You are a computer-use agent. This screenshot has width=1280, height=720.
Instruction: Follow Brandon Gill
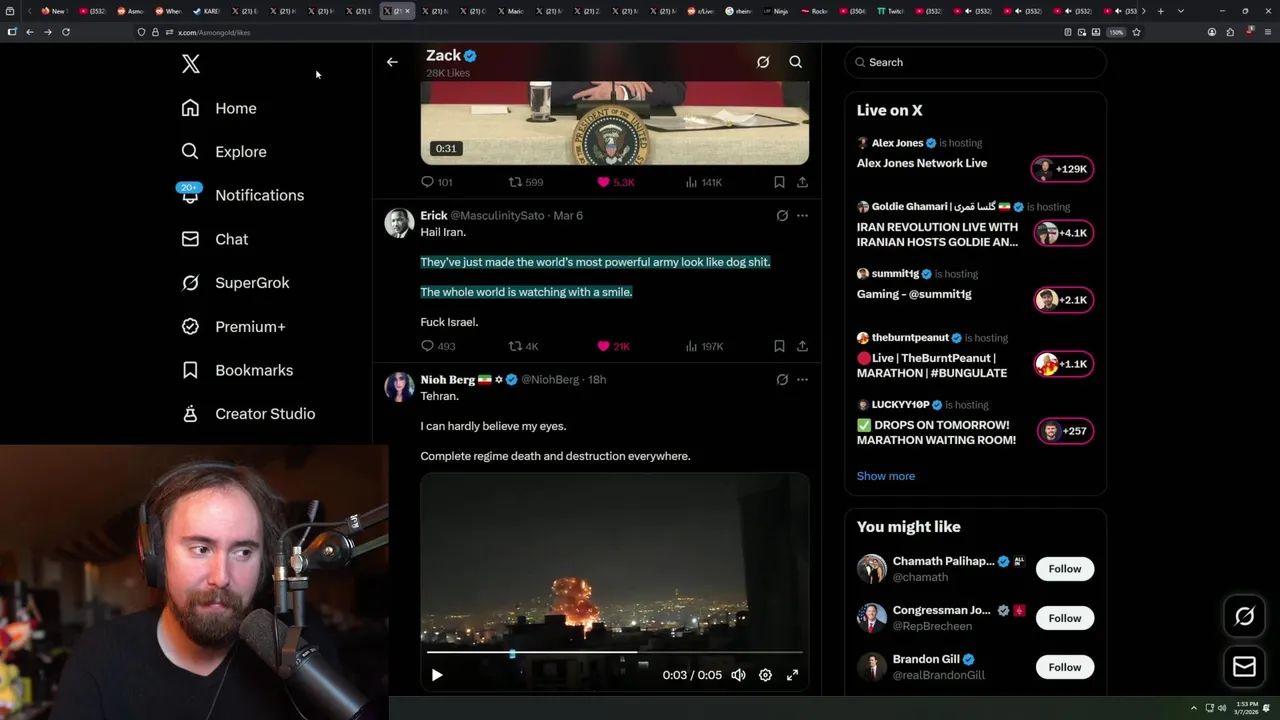coord(1065,667)
